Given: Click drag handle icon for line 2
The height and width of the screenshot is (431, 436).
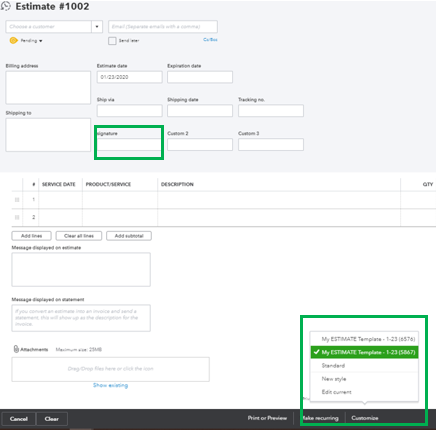Looking at the screenshot, I should tap(17, 217).
